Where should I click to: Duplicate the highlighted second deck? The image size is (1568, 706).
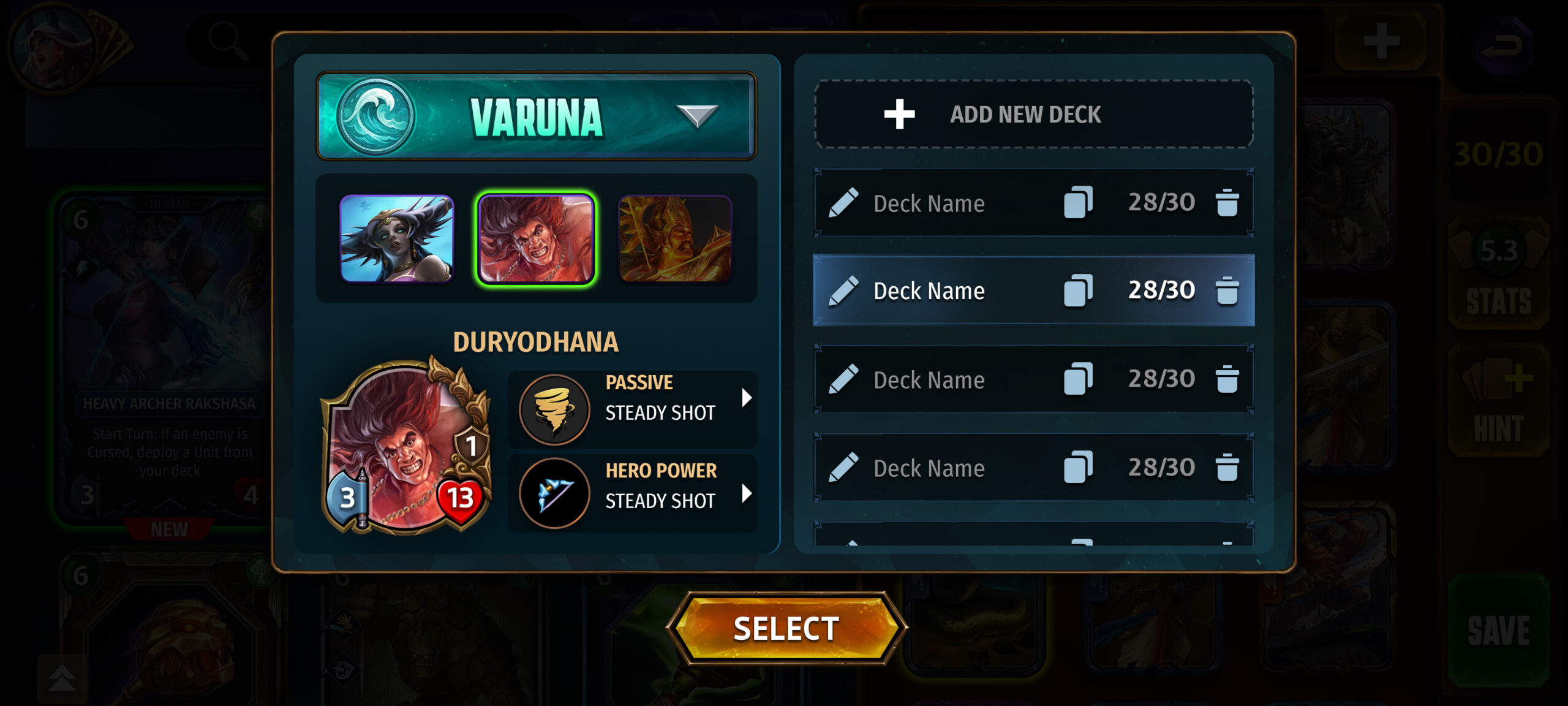tap(1078, 290)
